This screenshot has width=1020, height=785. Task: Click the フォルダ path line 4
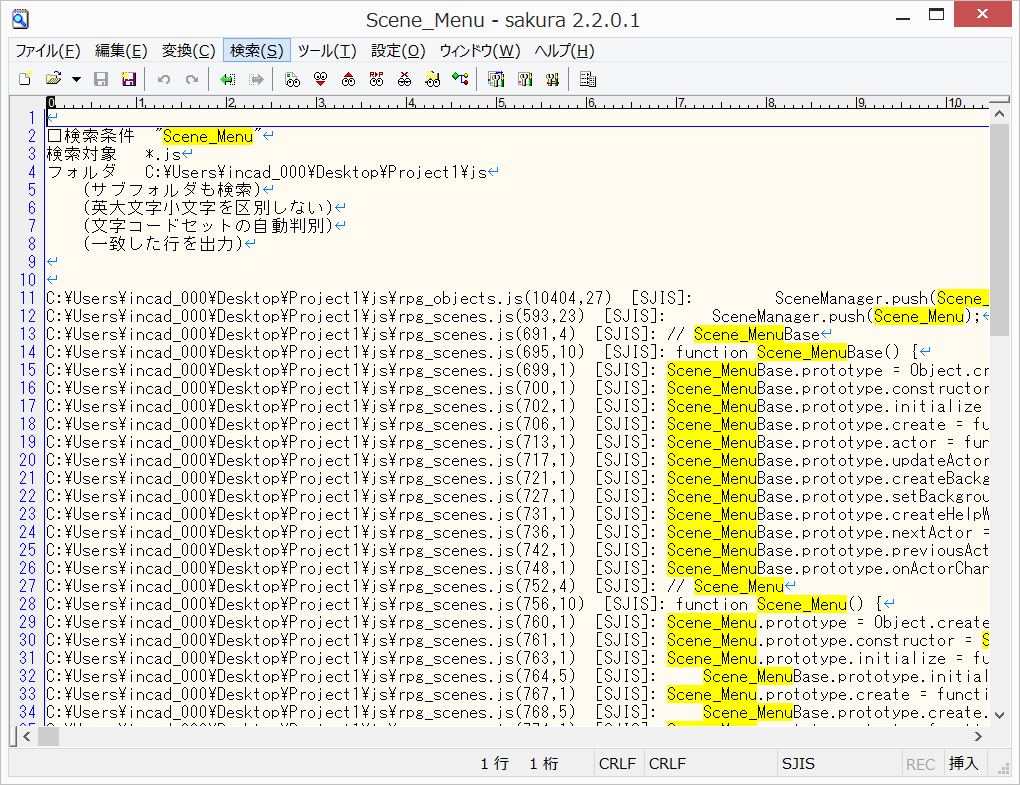coord(273,172)
